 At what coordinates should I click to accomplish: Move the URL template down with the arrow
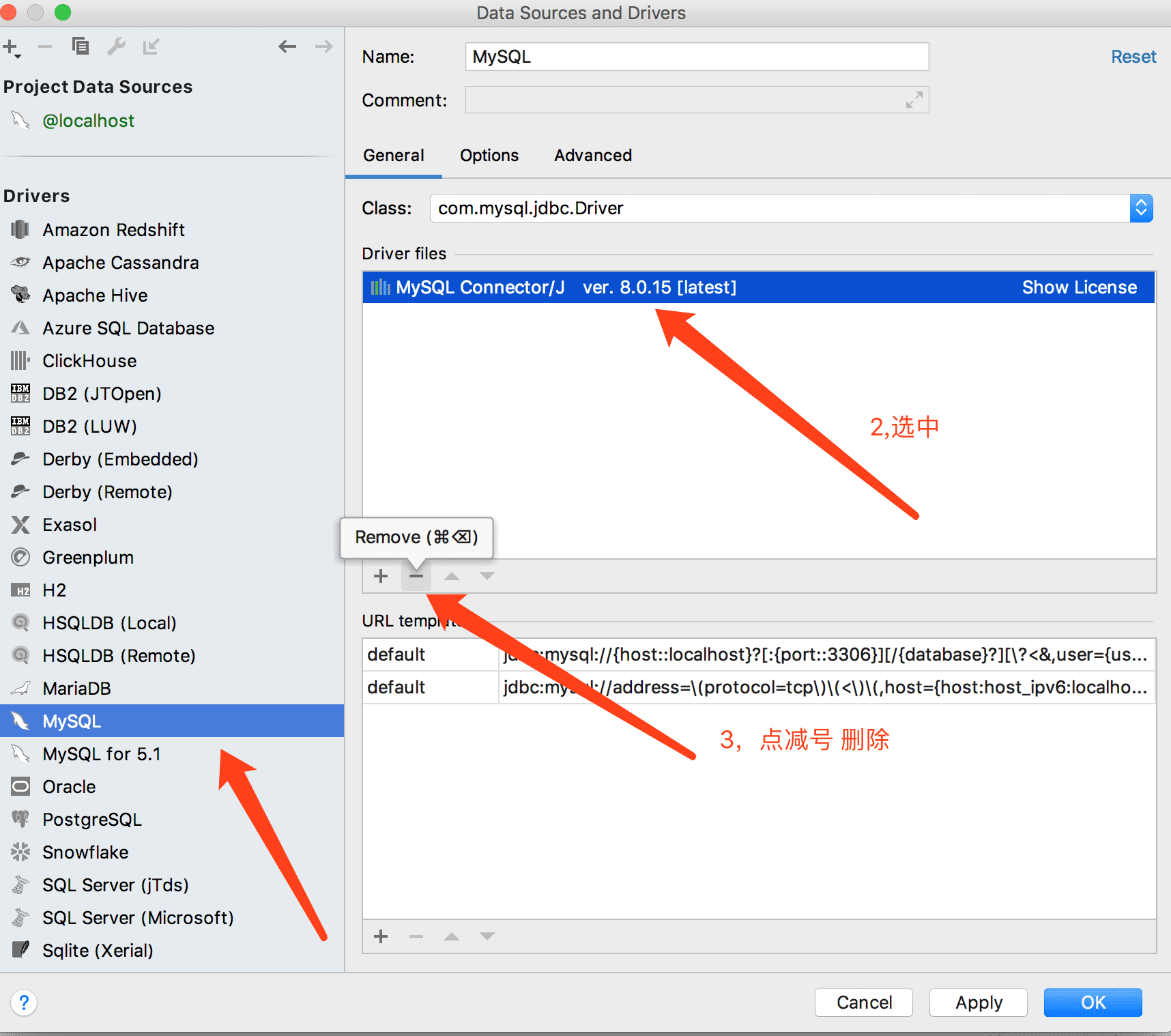point(487,936)
